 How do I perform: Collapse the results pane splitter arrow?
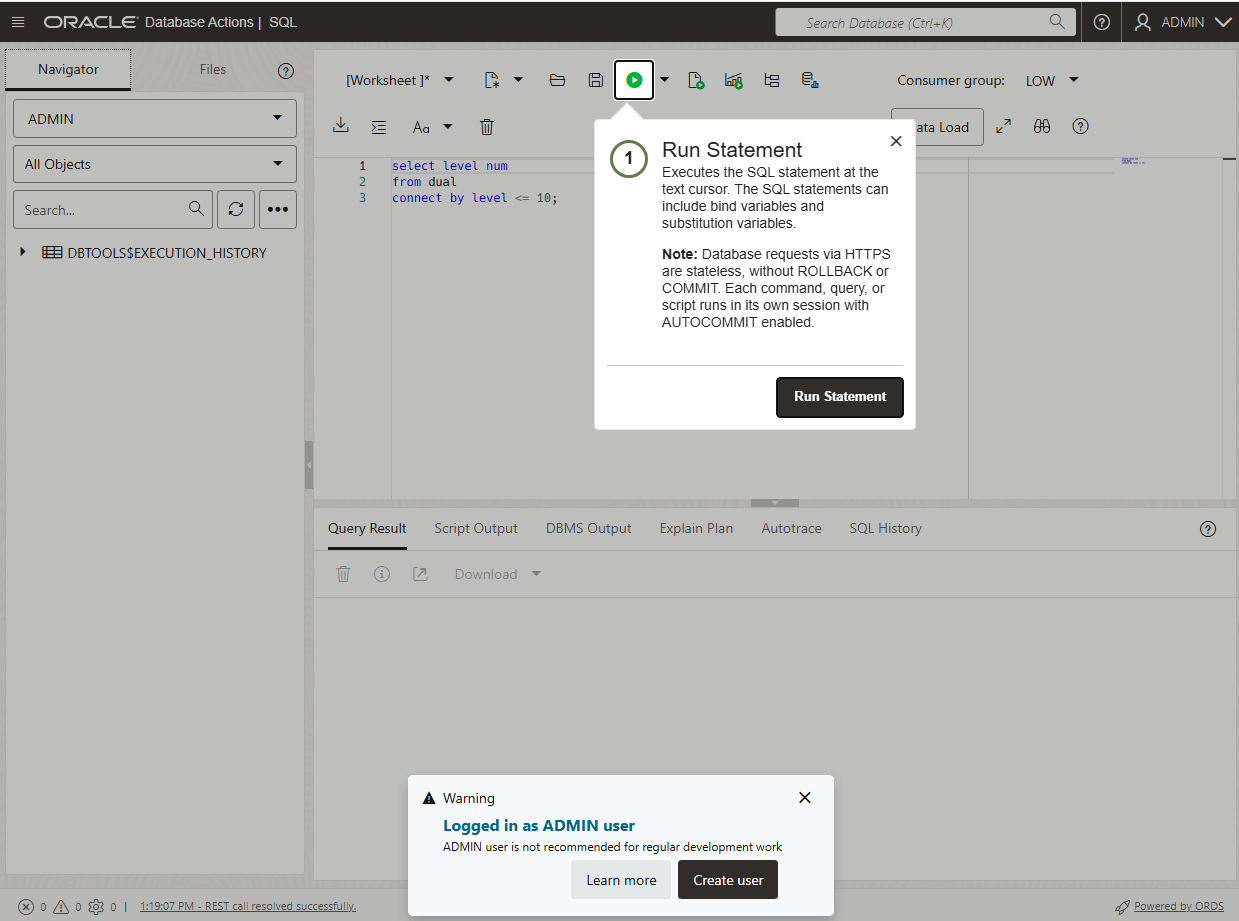(775, 503)
